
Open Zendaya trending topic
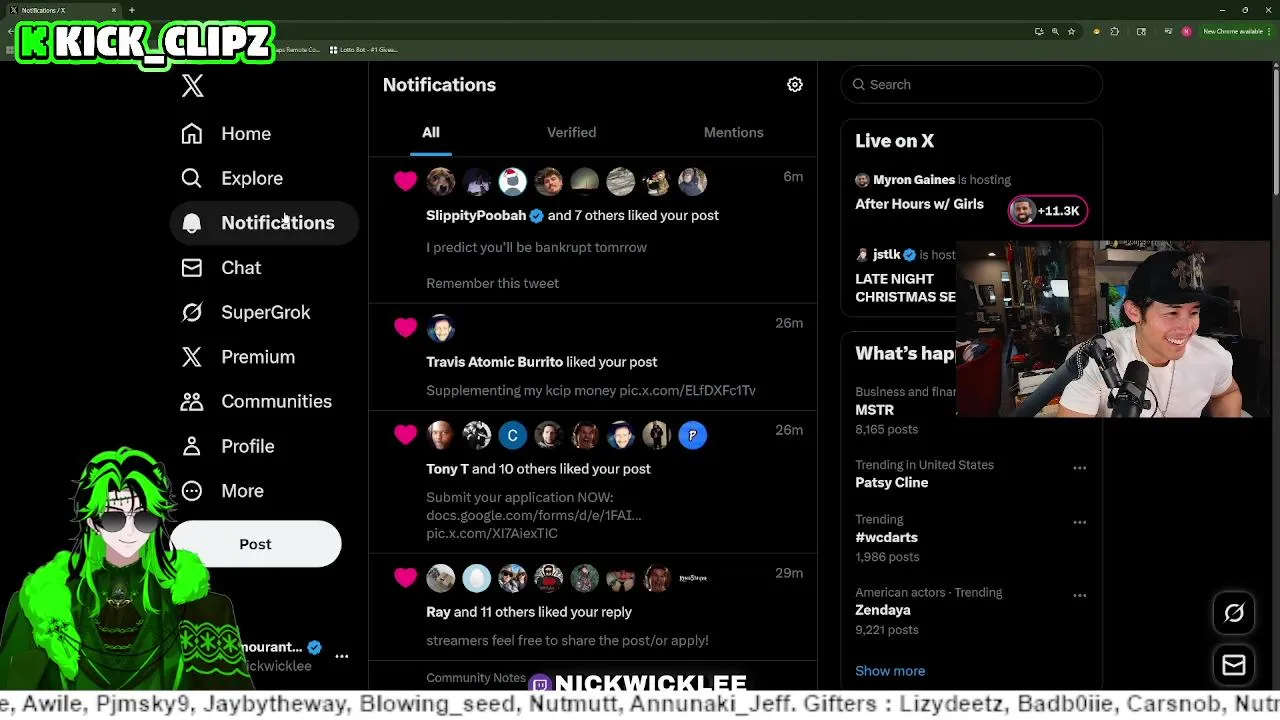883,610
